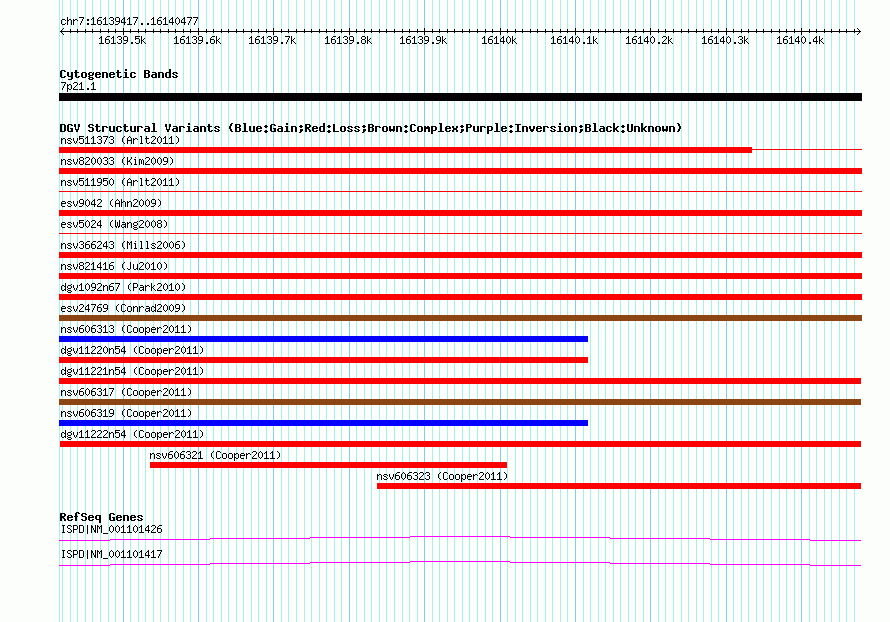Click the 16139.7k ruler tick label
The height and width of the screenshot is (622, 890).
[x=272, y=40]
